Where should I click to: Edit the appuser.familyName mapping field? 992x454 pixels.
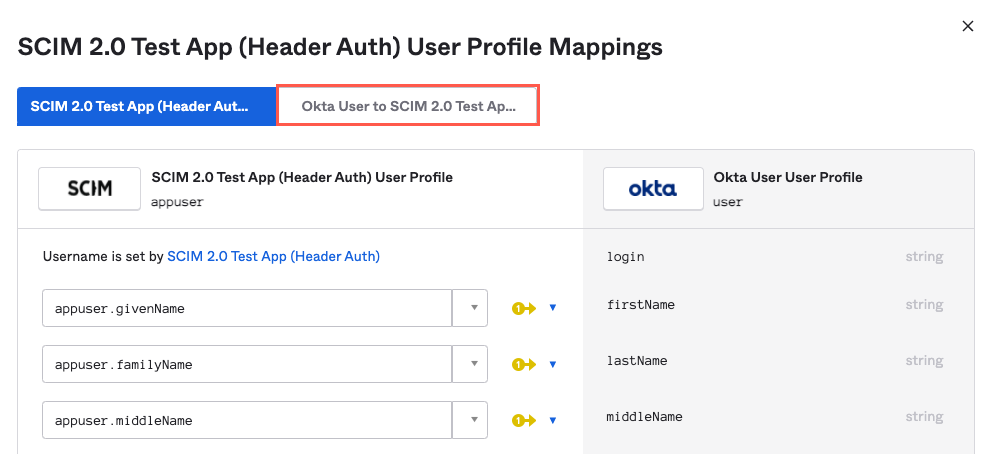(247, 364)
